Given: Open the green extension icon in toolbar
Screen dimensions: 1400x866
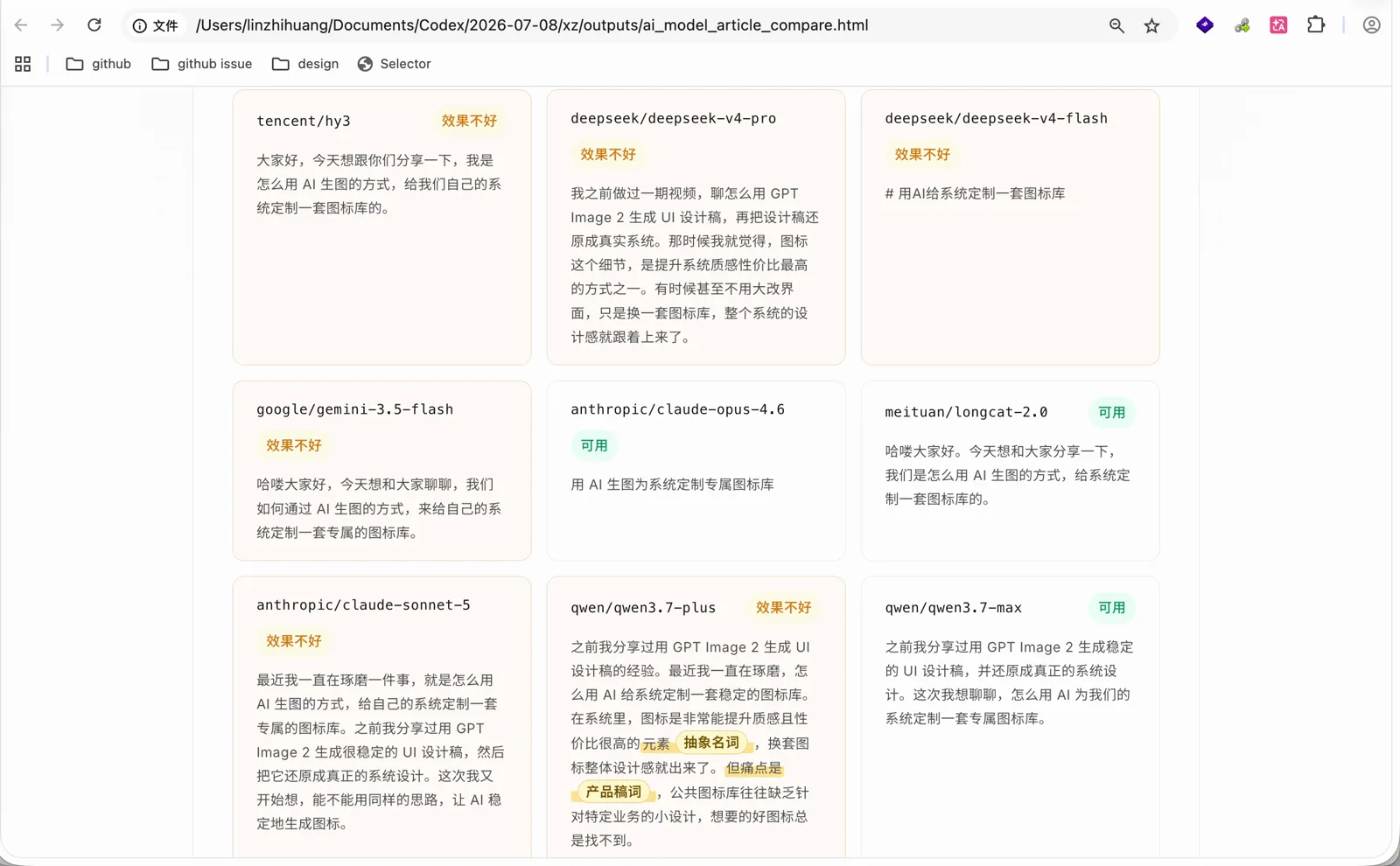Looking at the screenshot, I should tap(1242, 25).
